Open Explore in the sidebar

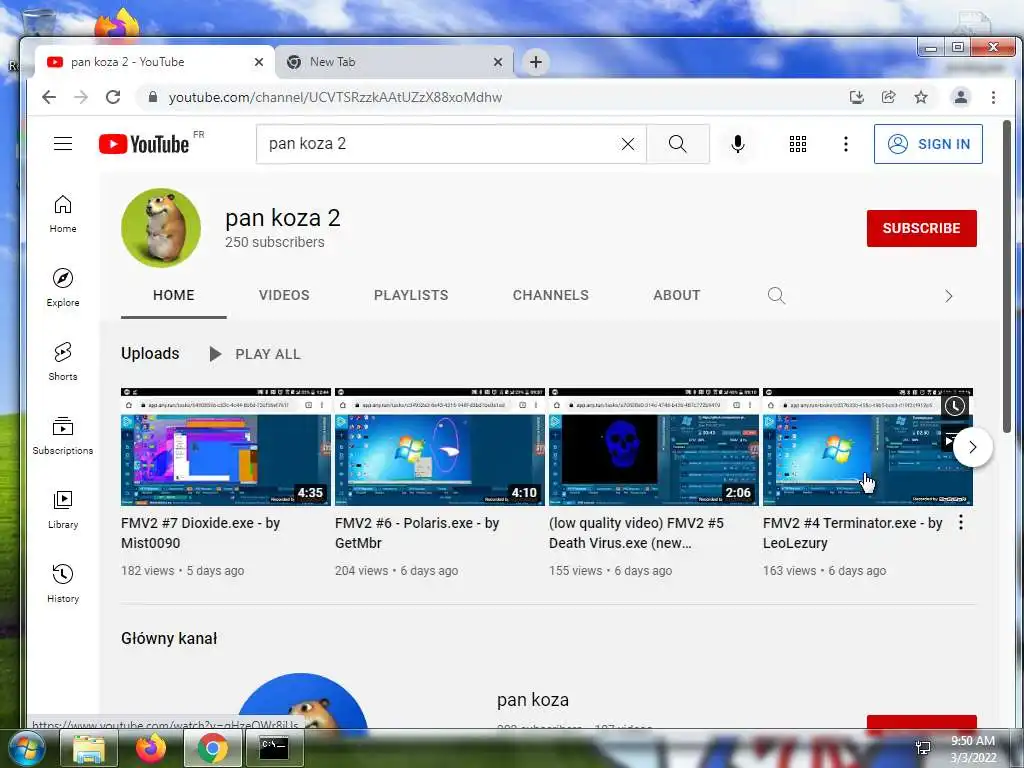[x=63, y=288]
